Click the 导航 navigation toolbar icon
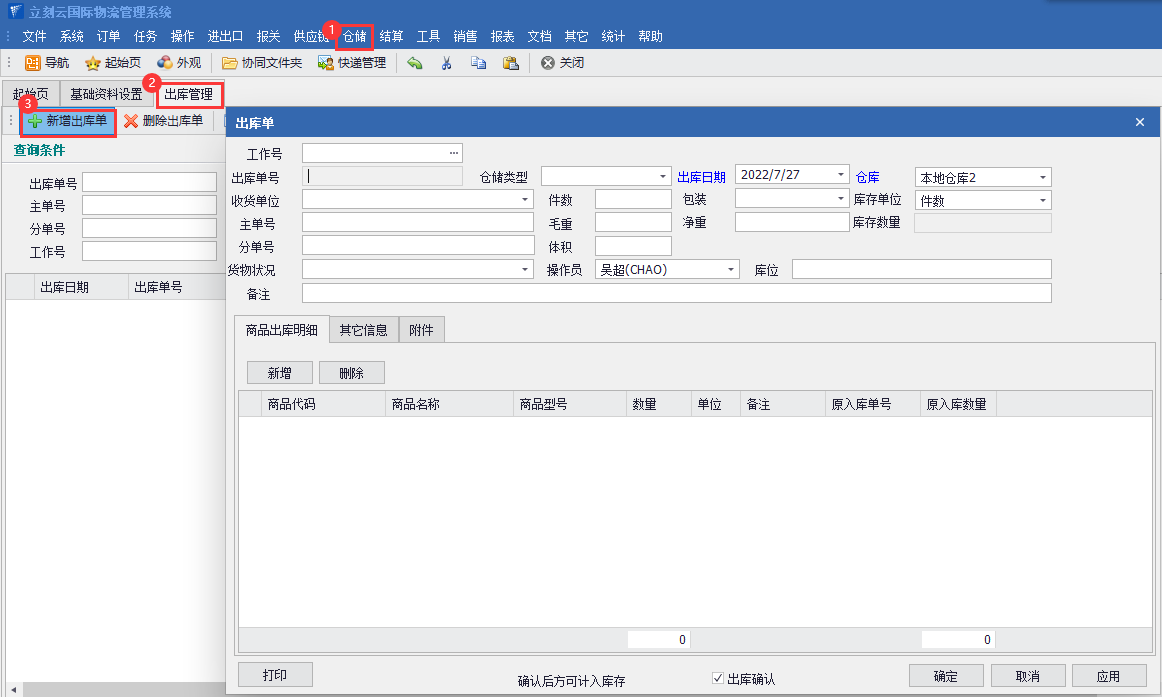 click(x=33, y=63)
